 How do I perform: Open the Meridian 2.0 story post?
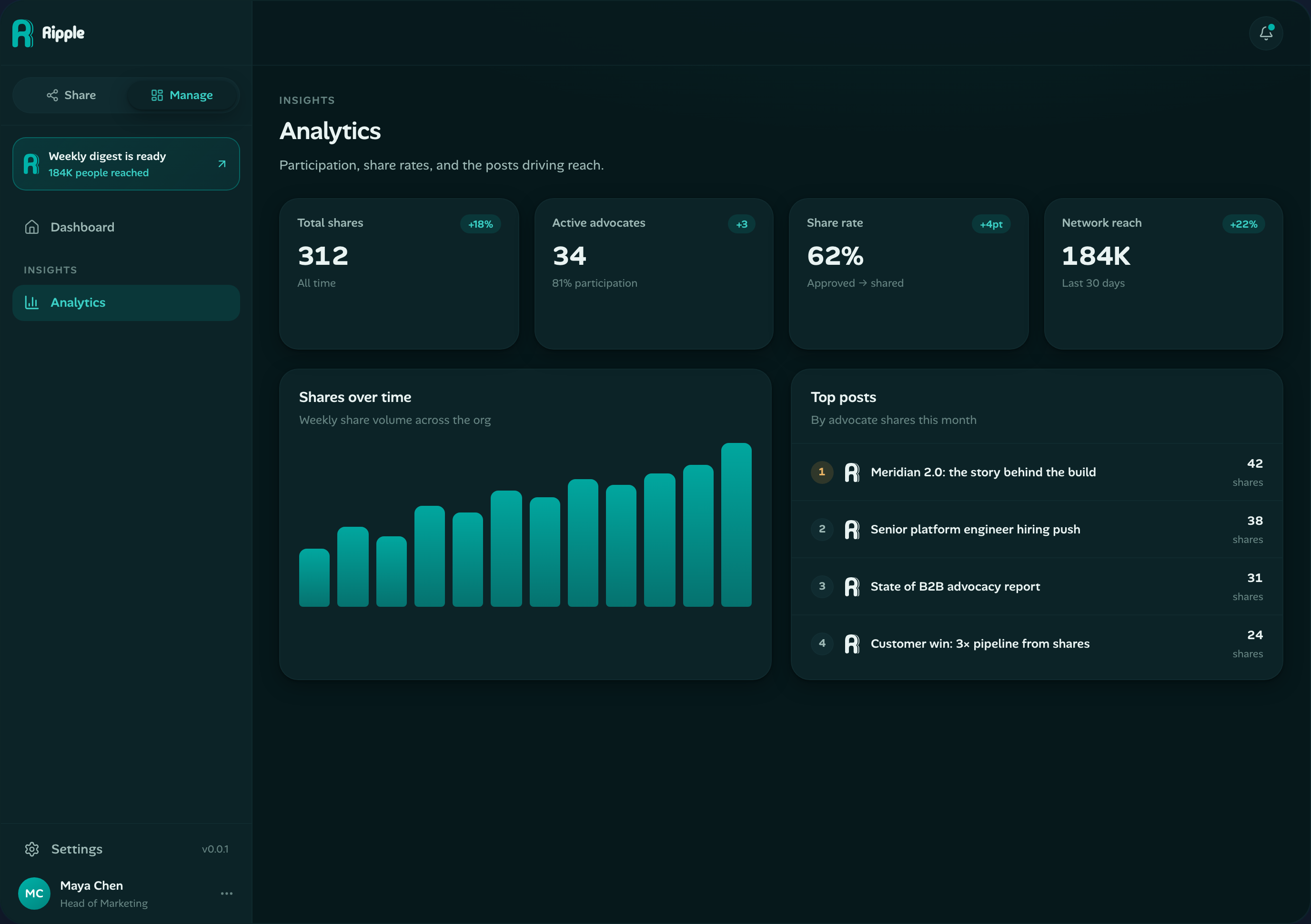(x=1037, y=472)
